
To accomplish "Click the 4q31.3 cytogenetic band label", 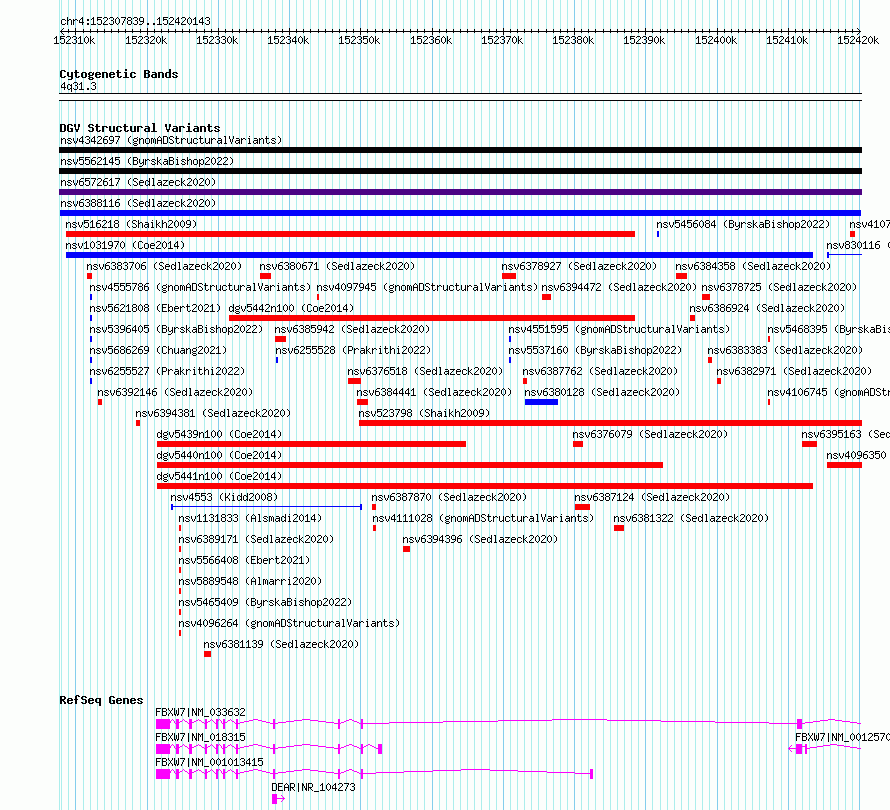I will (x=78, y=86).
